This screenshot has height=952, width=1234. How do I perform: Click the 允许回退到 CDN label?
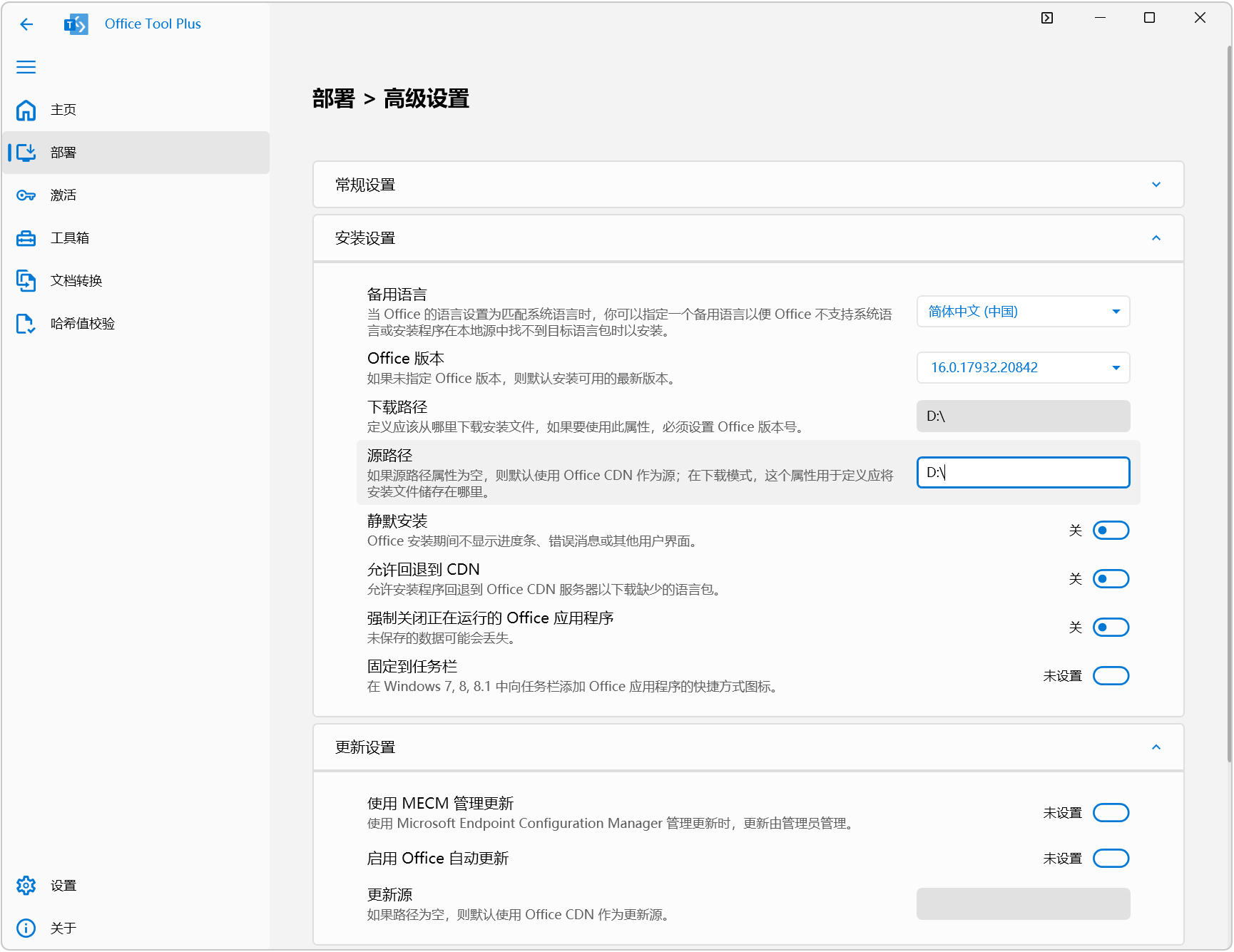click(424, 570)
